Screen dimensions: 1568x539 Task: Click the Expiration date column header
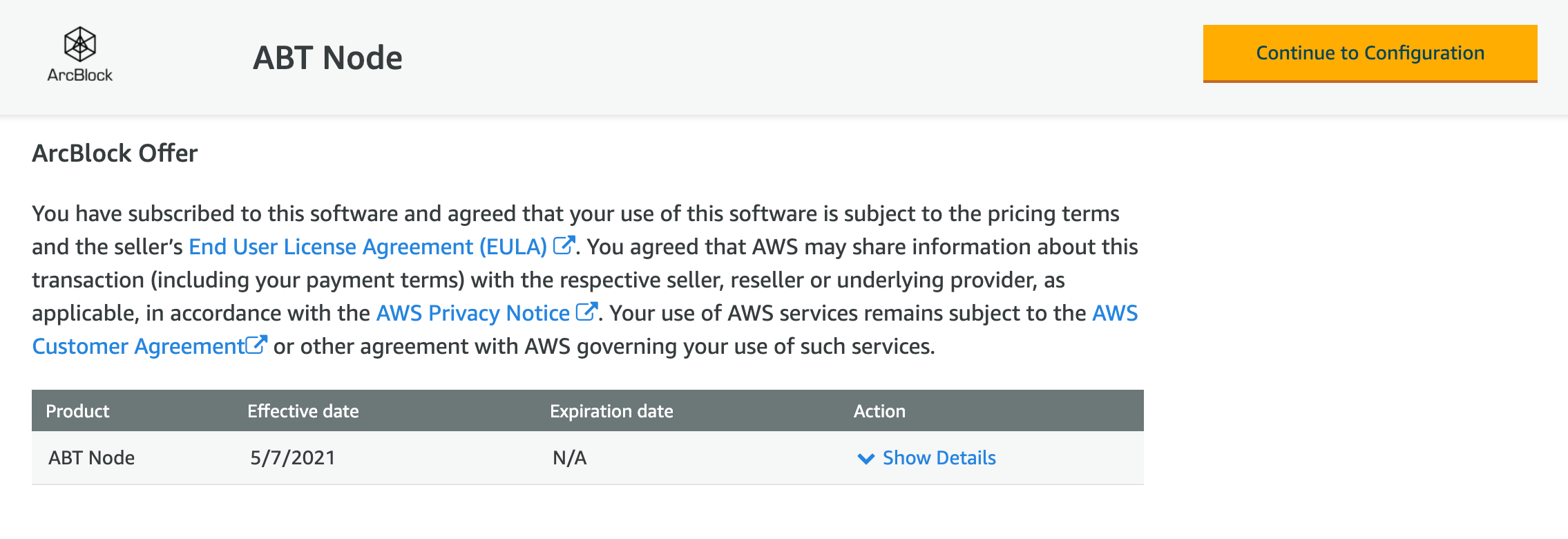[x=611, y=411]
